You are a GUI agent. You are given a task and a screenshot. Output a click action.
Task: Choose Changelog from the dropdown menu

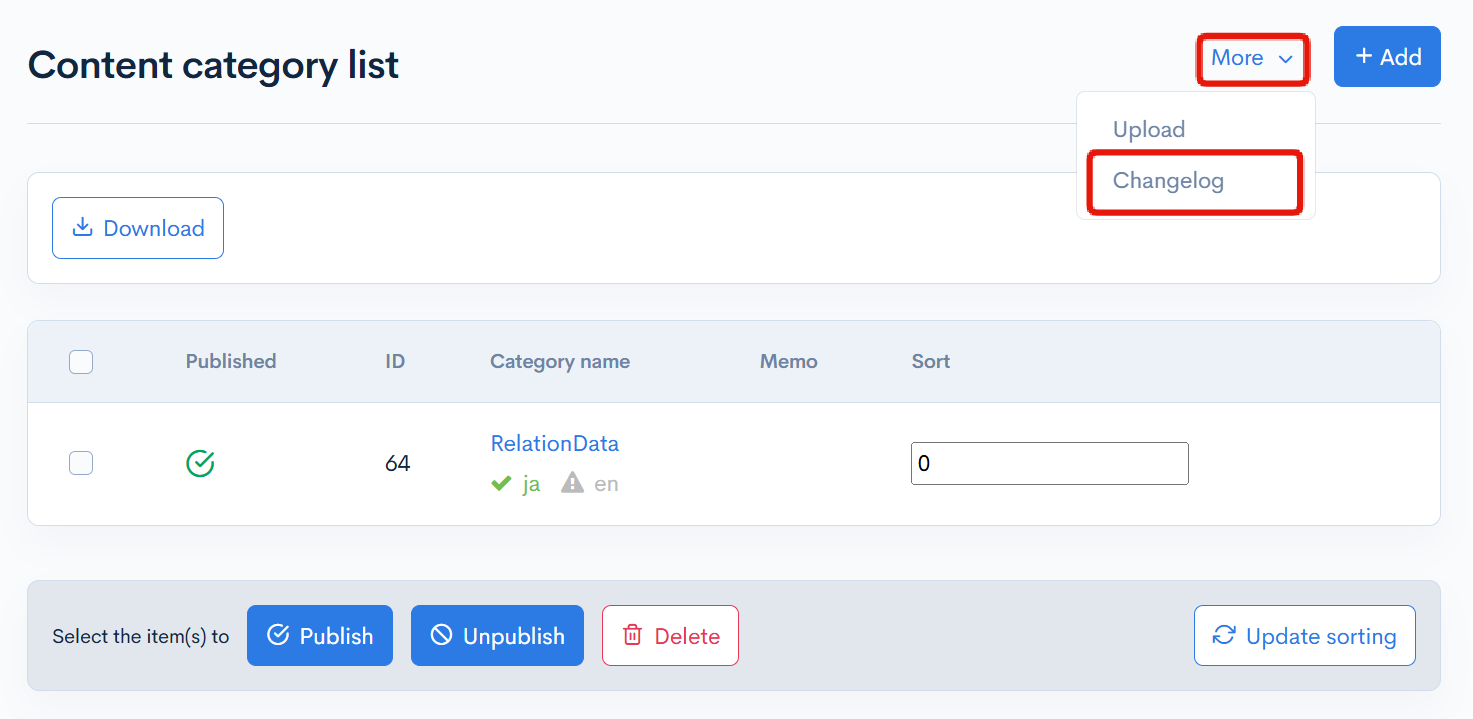(x=1168, y=181)
